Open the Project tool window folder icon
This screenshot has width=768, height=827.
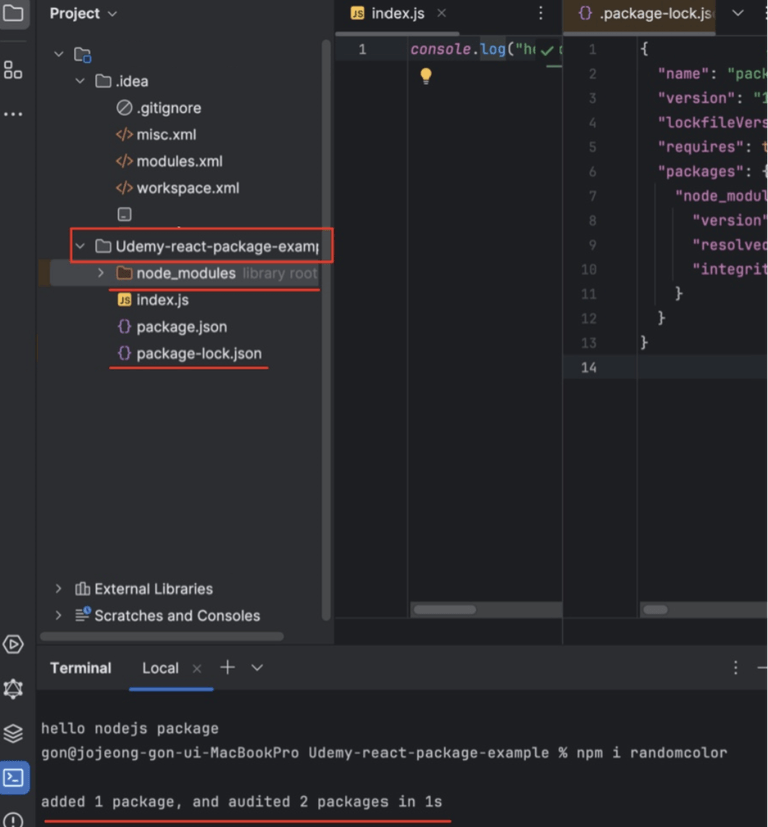13,13
